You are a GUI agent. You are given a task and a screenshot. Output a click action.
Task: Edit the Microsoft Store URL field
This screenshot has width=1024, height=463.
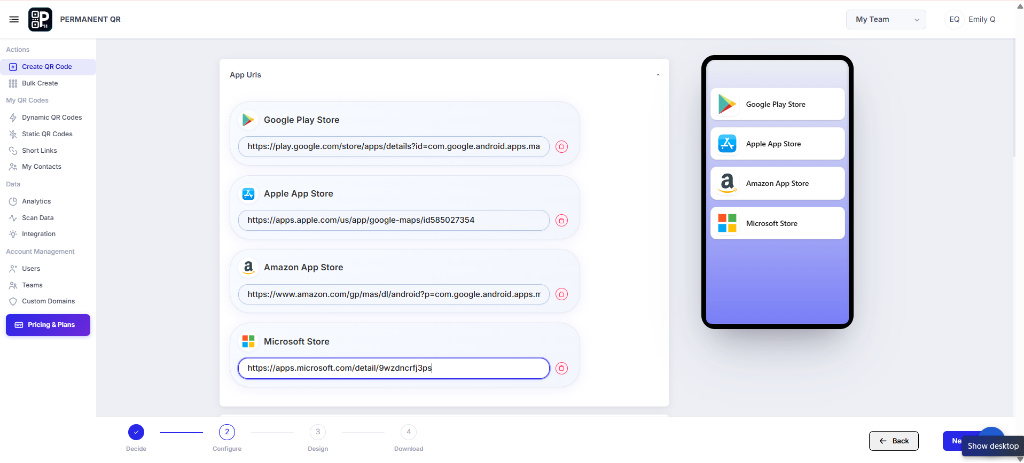click(394, 368)
